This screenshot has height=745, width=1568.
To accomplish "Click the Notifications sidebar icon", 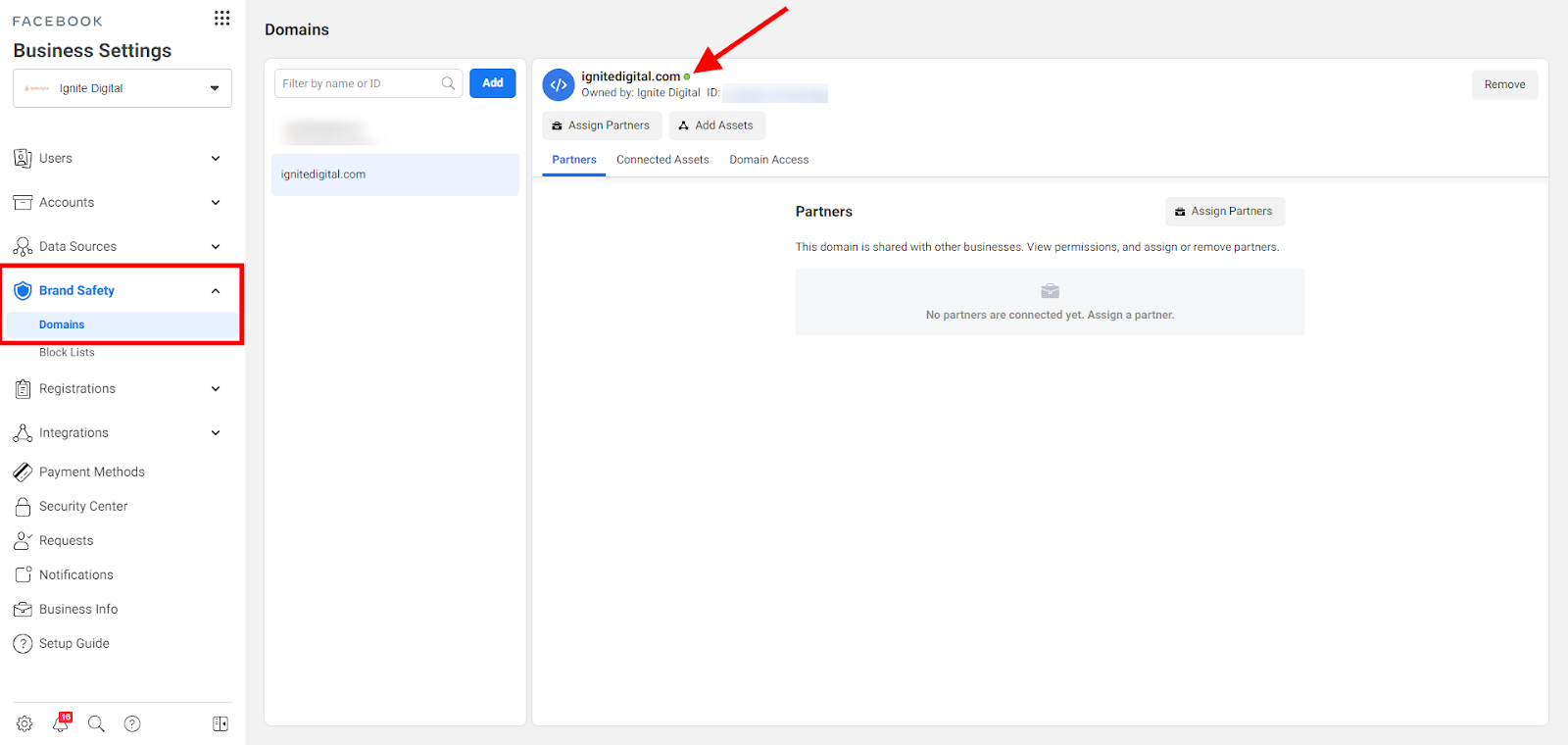I will tap(23, 575).
